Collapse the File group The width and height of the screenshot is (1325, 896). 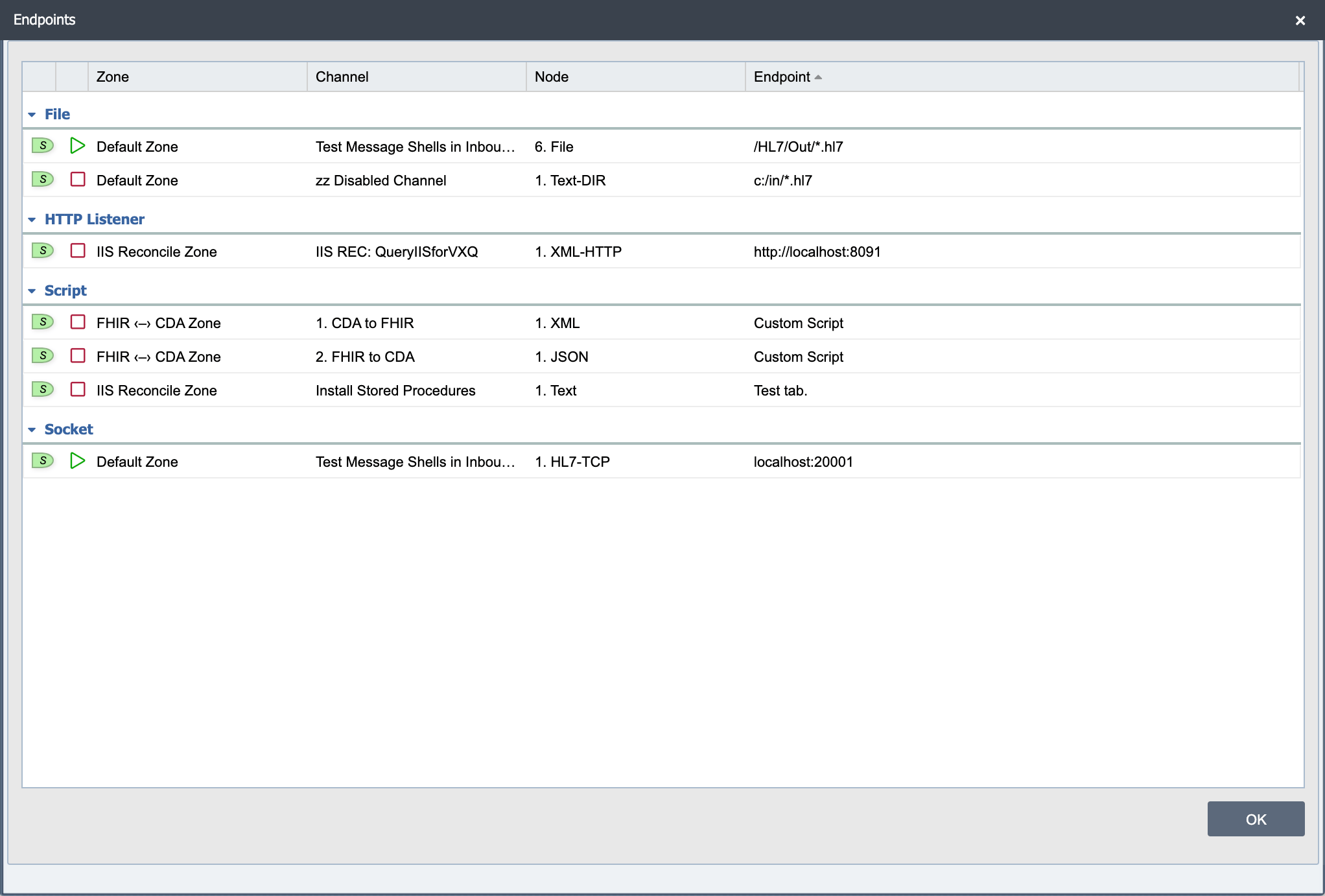click(32, 115)
